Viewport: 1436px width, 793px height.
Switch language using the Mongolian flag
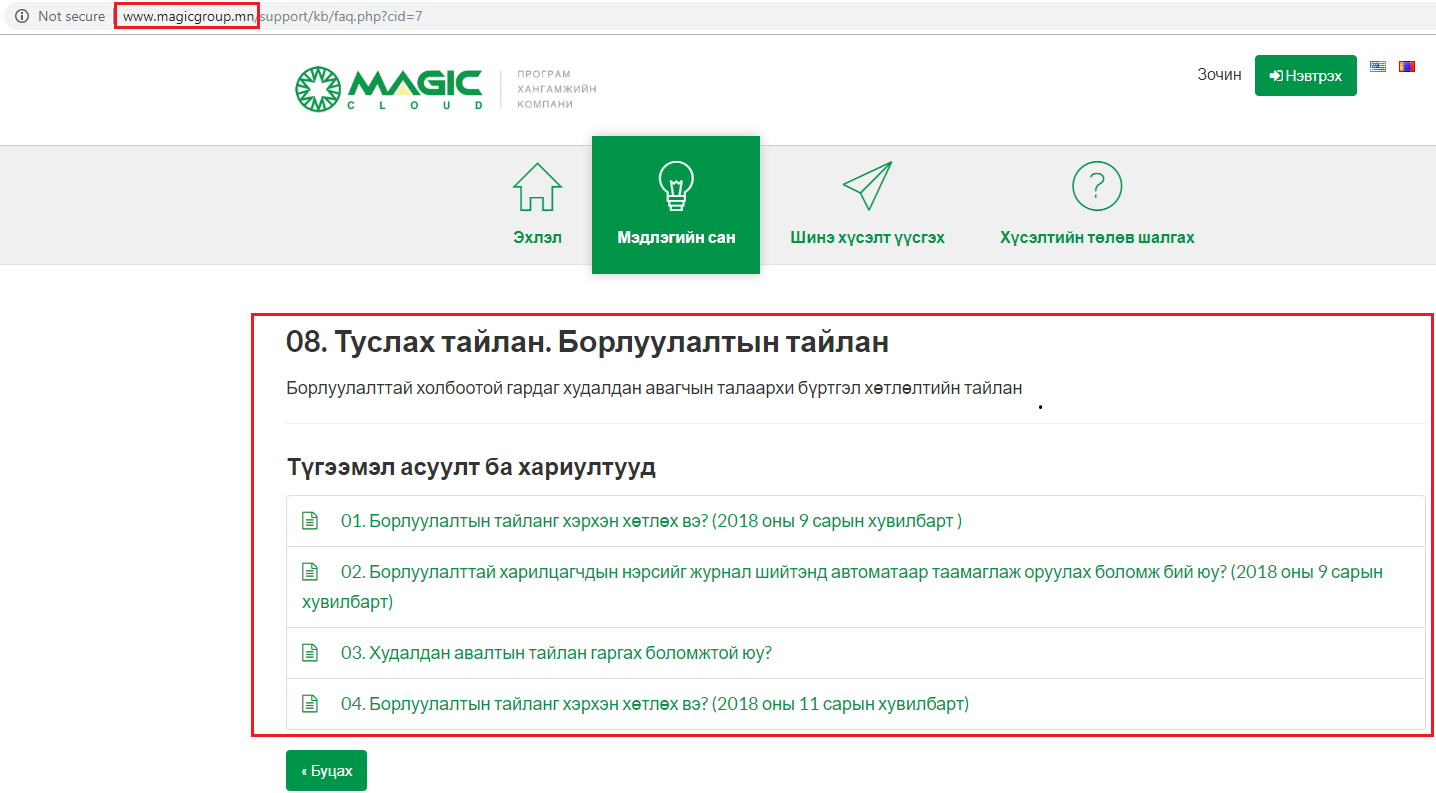coord(1407,67)
